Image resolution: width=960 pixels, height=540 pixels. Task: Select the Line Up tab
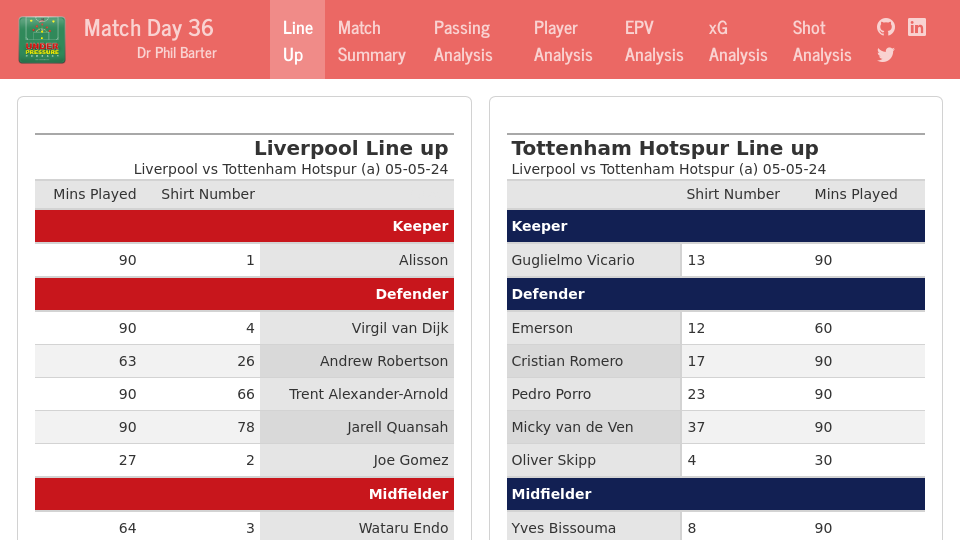pos(297,40)
